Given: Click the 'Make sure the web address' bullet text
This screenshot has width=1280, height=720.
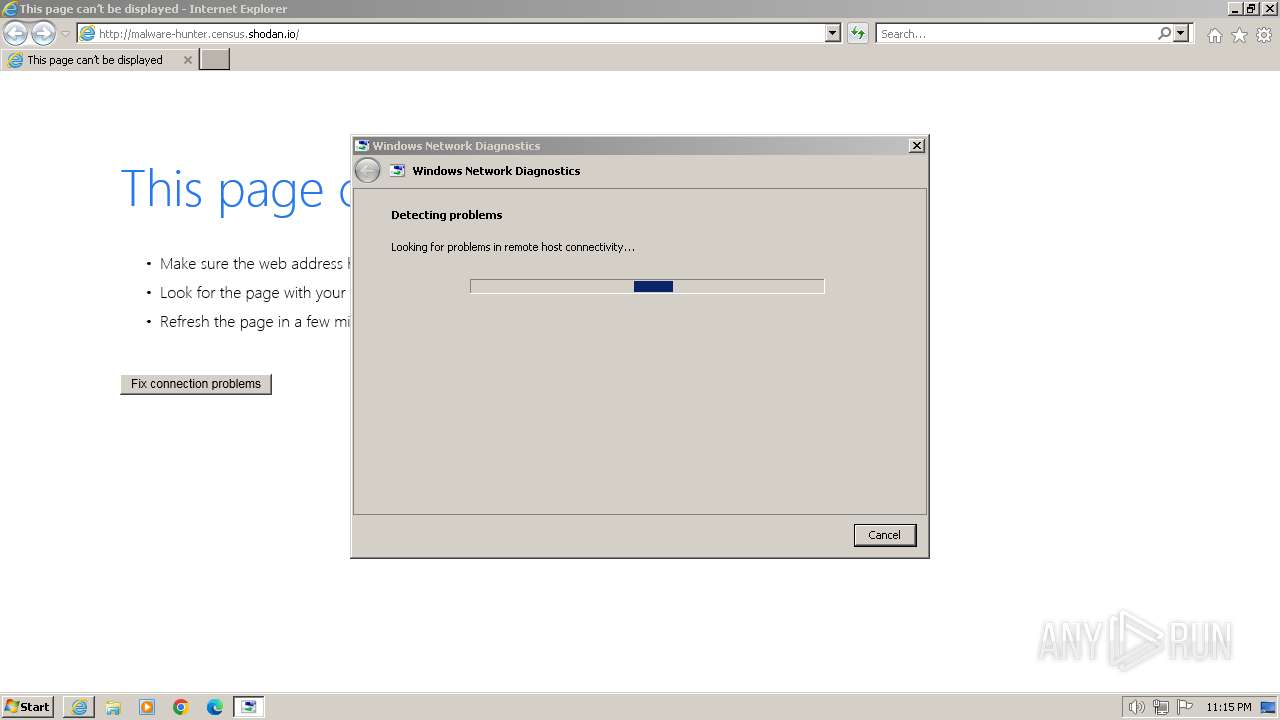Looking at the screenshot, I should pos(253,264).
